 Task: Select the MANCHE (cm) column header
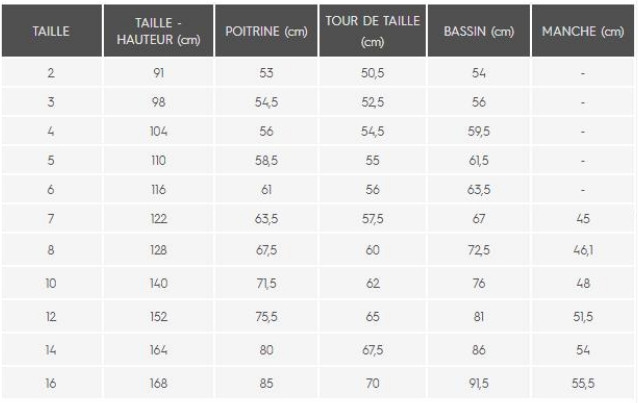coord(583,31)
